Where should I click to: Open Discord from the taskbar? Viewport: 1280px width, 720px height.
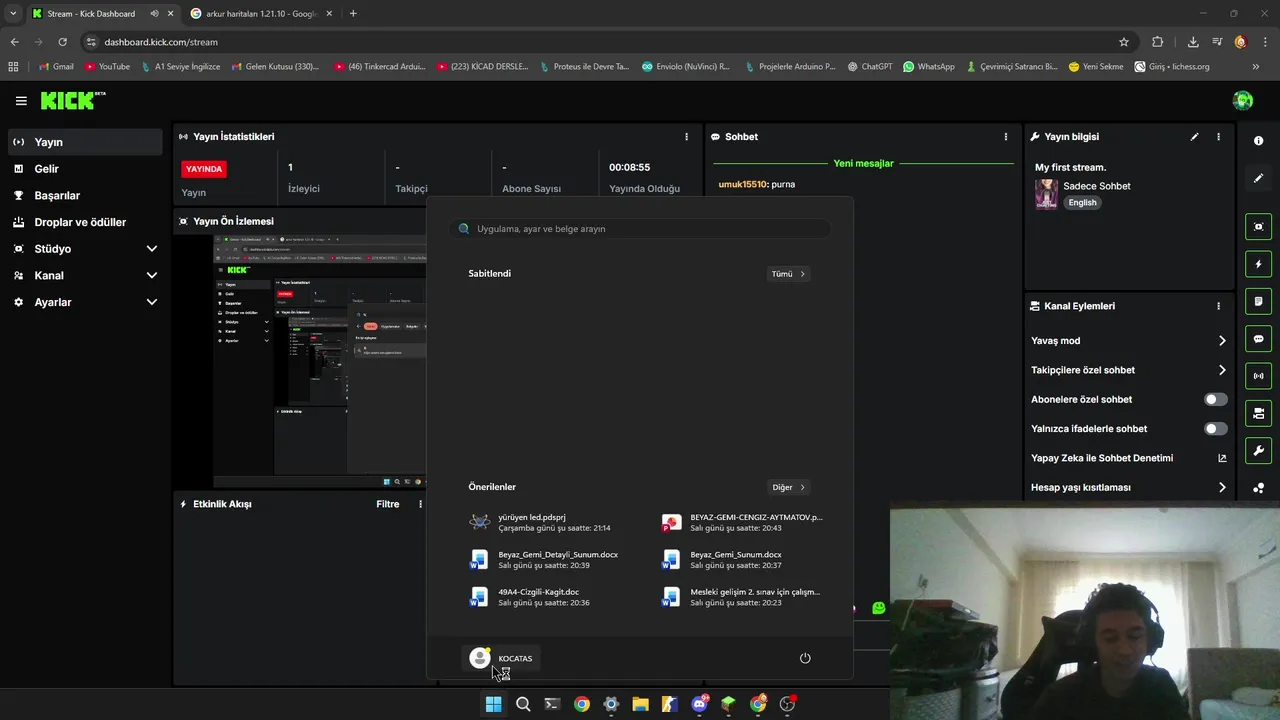point(700,704)
